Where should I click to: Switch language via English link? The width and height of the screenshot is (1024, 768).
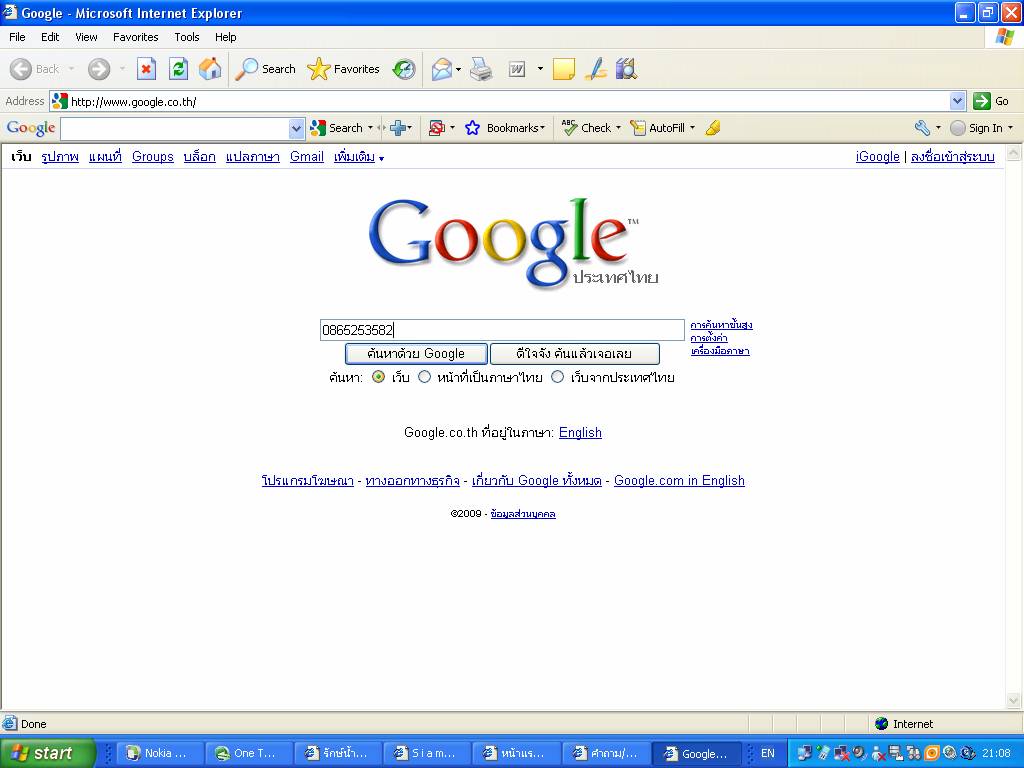tap(580, 432)
